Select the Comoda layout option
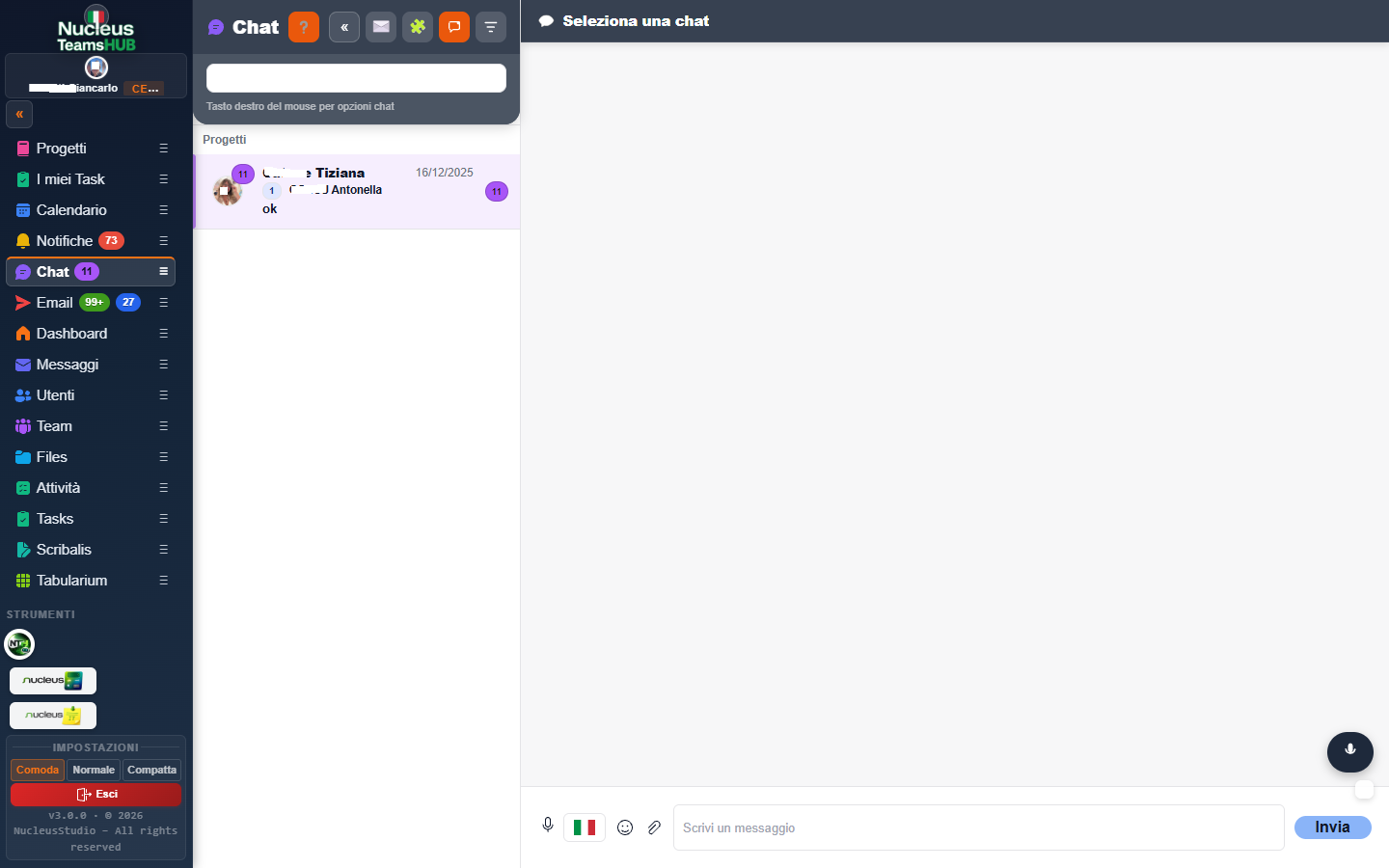The width and height of the screenshot is (1389, 868). 37,770
